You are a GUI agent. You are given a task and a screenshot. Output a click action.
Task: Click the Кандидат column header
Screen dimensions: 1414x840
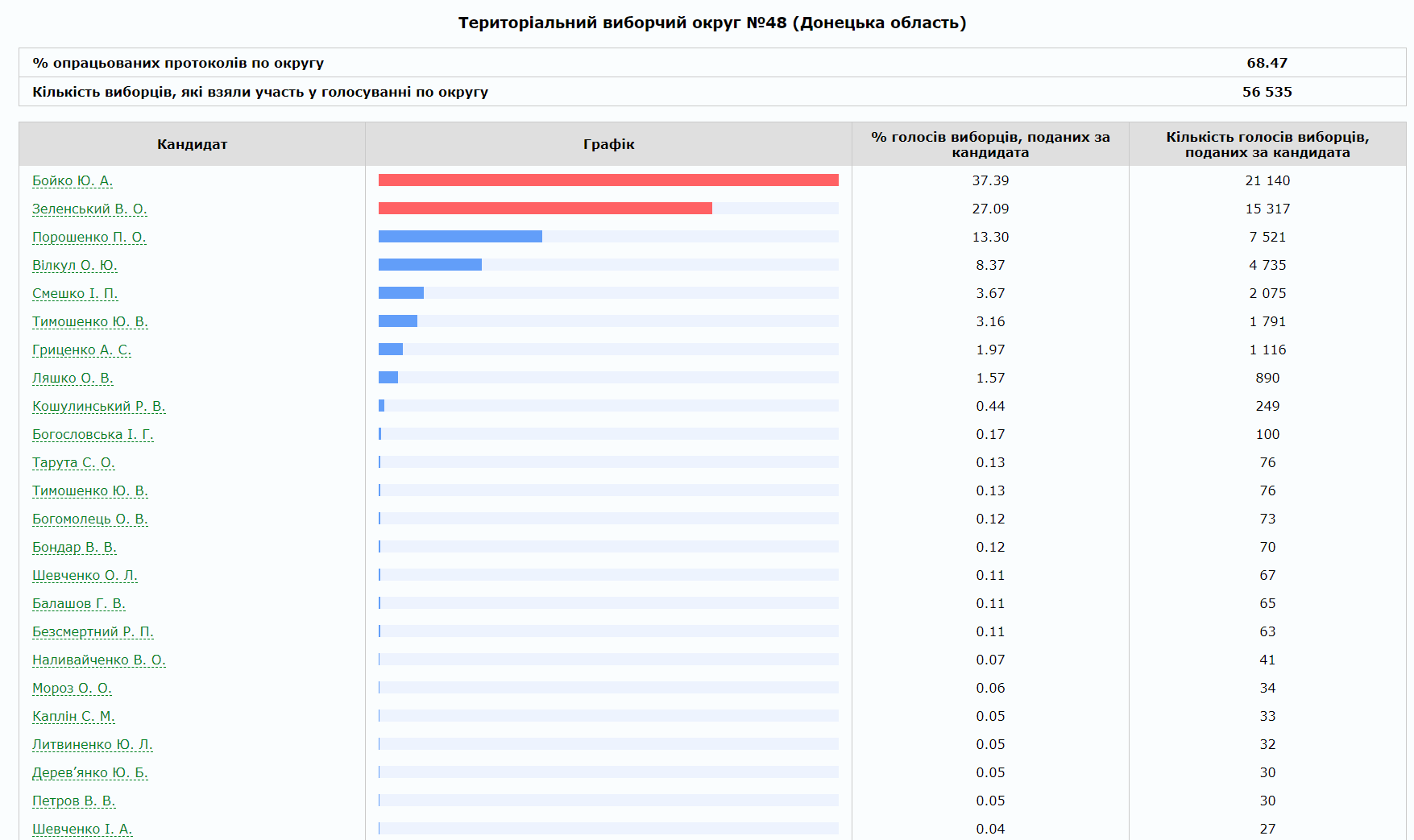[193, 144]
